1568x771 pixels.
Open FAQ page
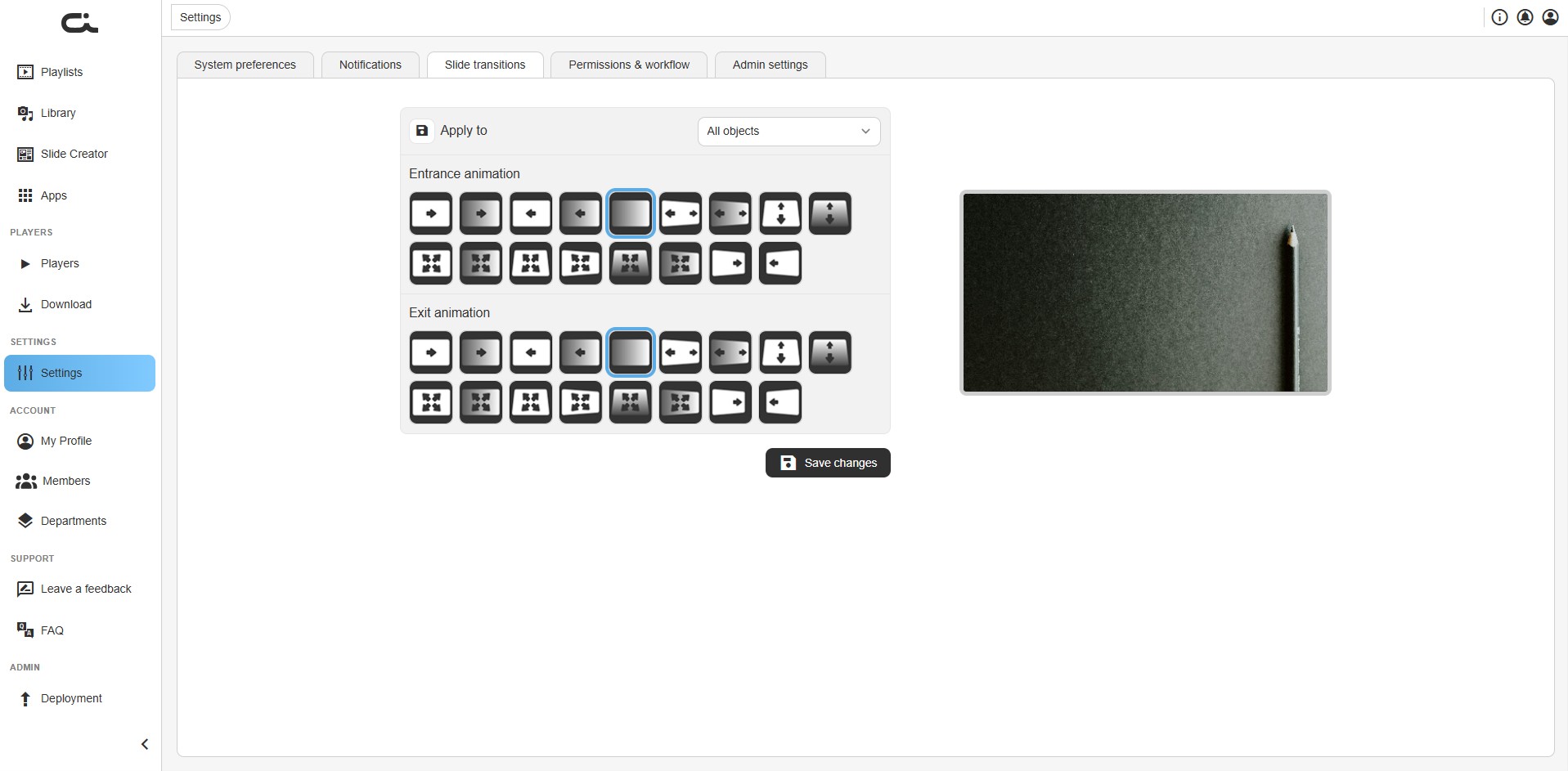(79, 630)
